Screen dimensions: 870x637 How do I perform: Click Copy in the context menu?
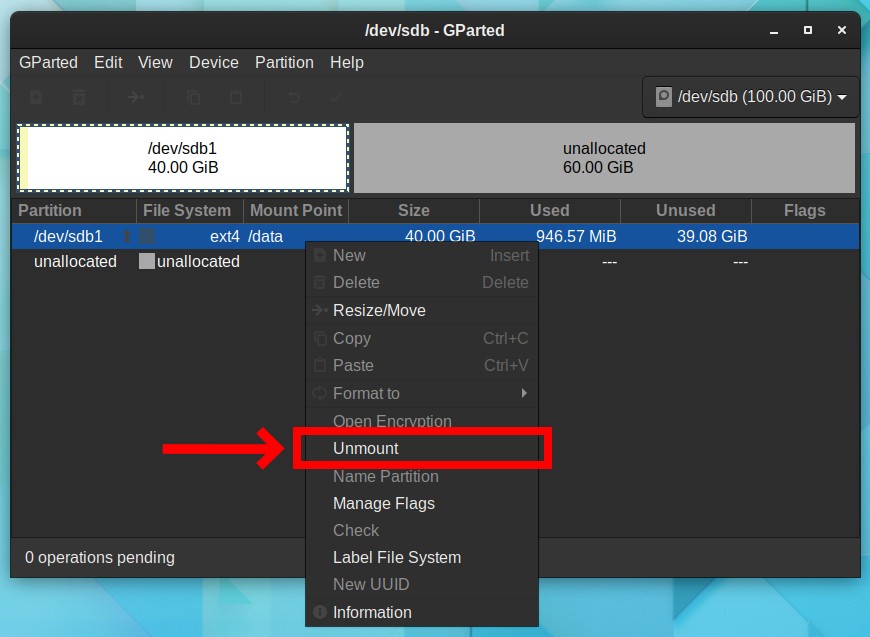pyautogui.click(x=422, y=338)
